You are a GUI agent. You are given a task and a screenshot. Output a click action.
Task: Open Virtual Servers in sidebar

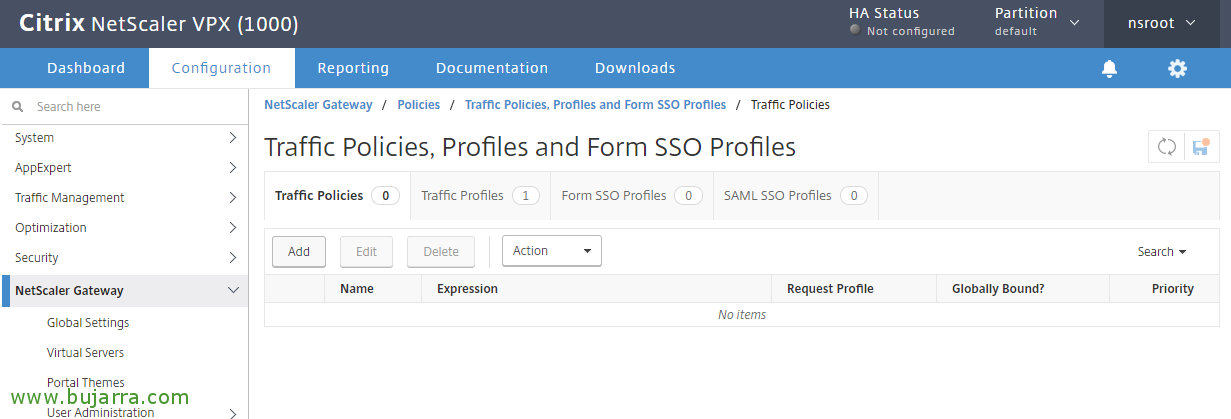click(85, 353)
